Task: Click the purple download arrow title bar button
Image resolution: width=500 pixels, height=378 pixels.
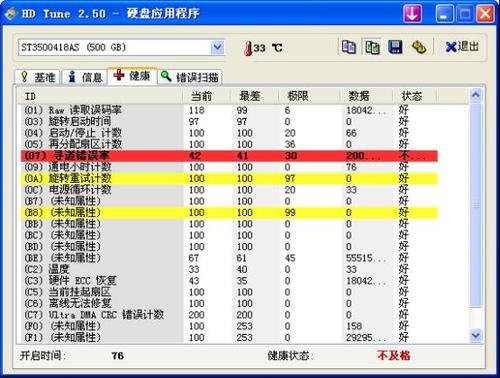Action: click(x=412, y=14)
